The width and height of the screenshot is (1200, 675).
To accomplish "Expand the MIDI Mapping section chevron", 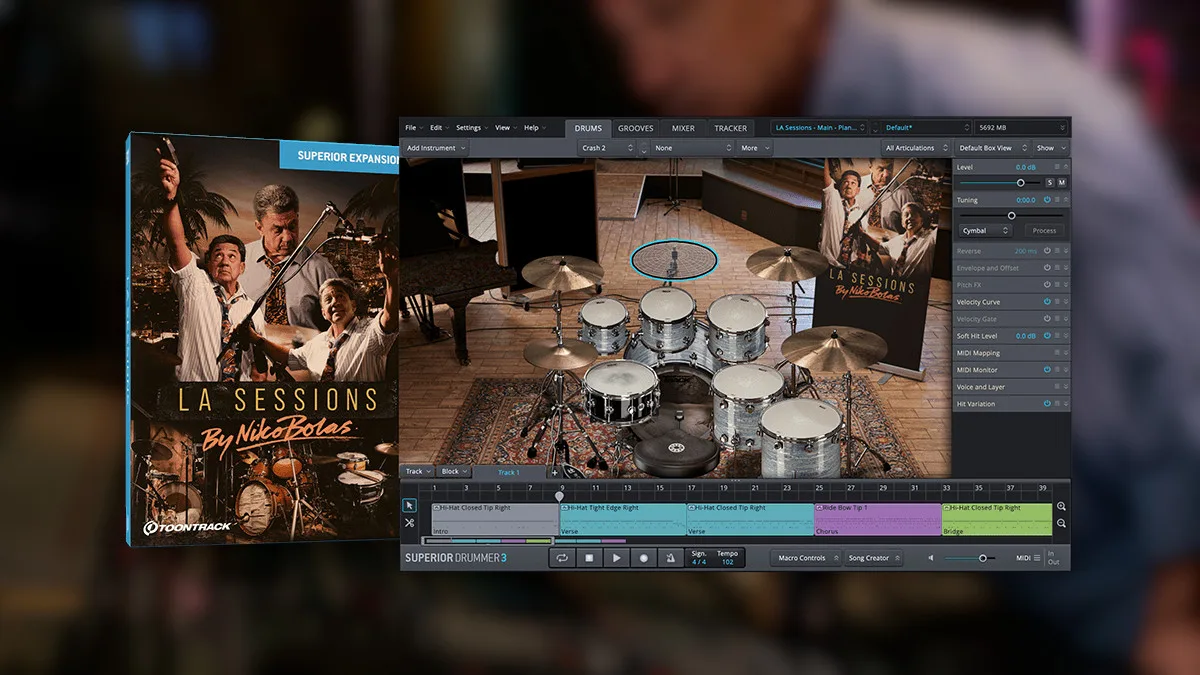I will coord(1066,353).
